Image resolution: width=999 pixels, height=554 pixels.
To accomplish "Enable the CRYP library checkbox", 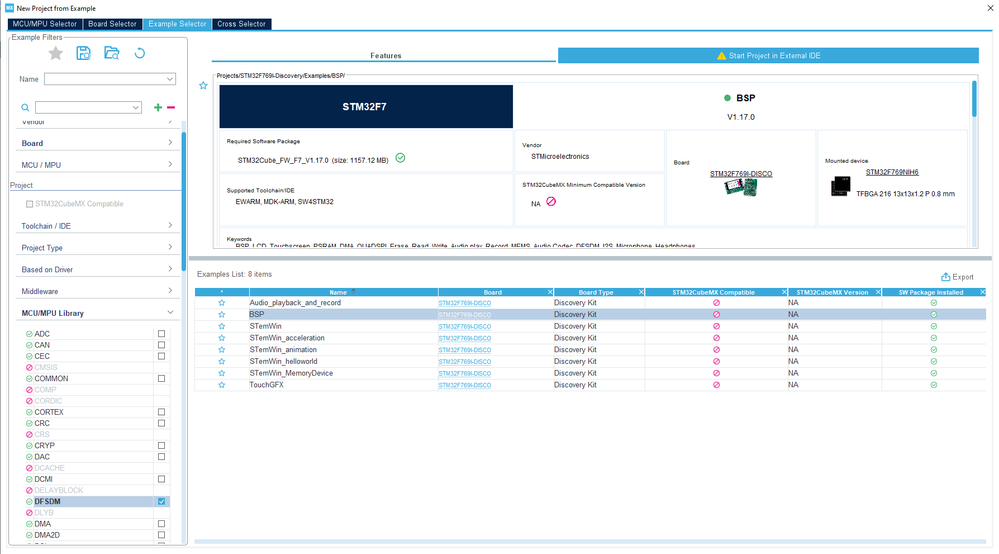I will 161,446.
